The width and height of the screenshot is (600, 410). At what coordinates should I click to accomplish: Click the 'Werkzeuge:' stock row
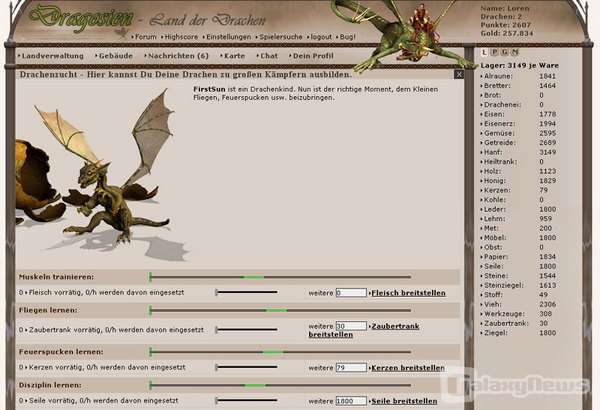518,314
